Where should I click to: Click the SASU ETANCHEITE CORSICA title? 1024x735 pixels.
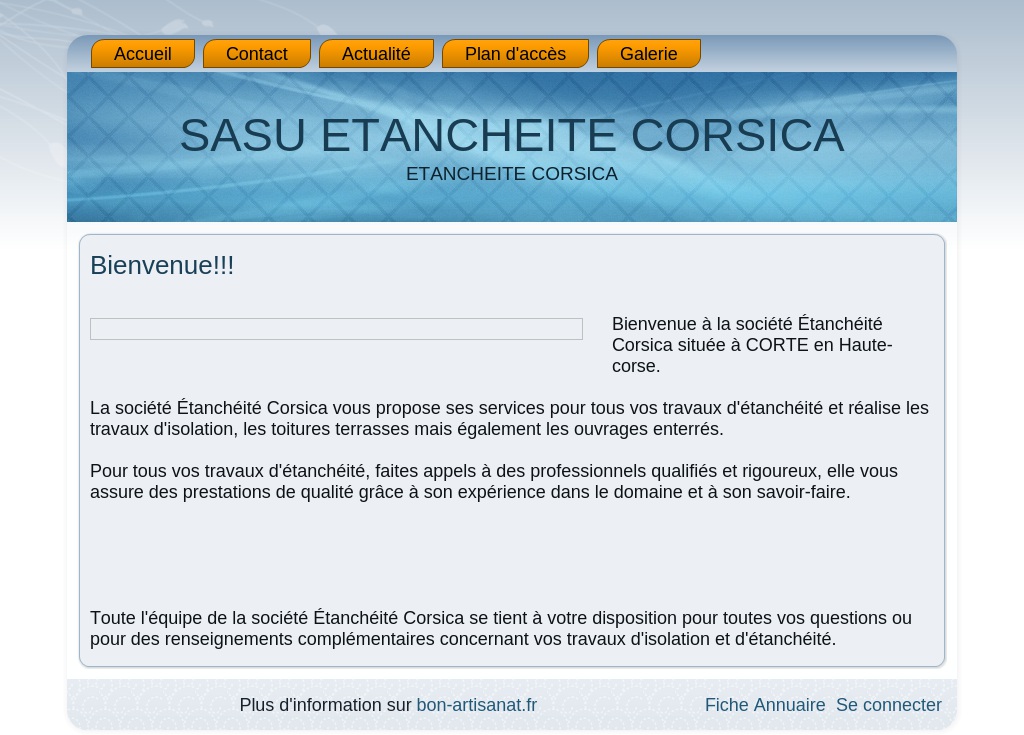tap(512, 135)
